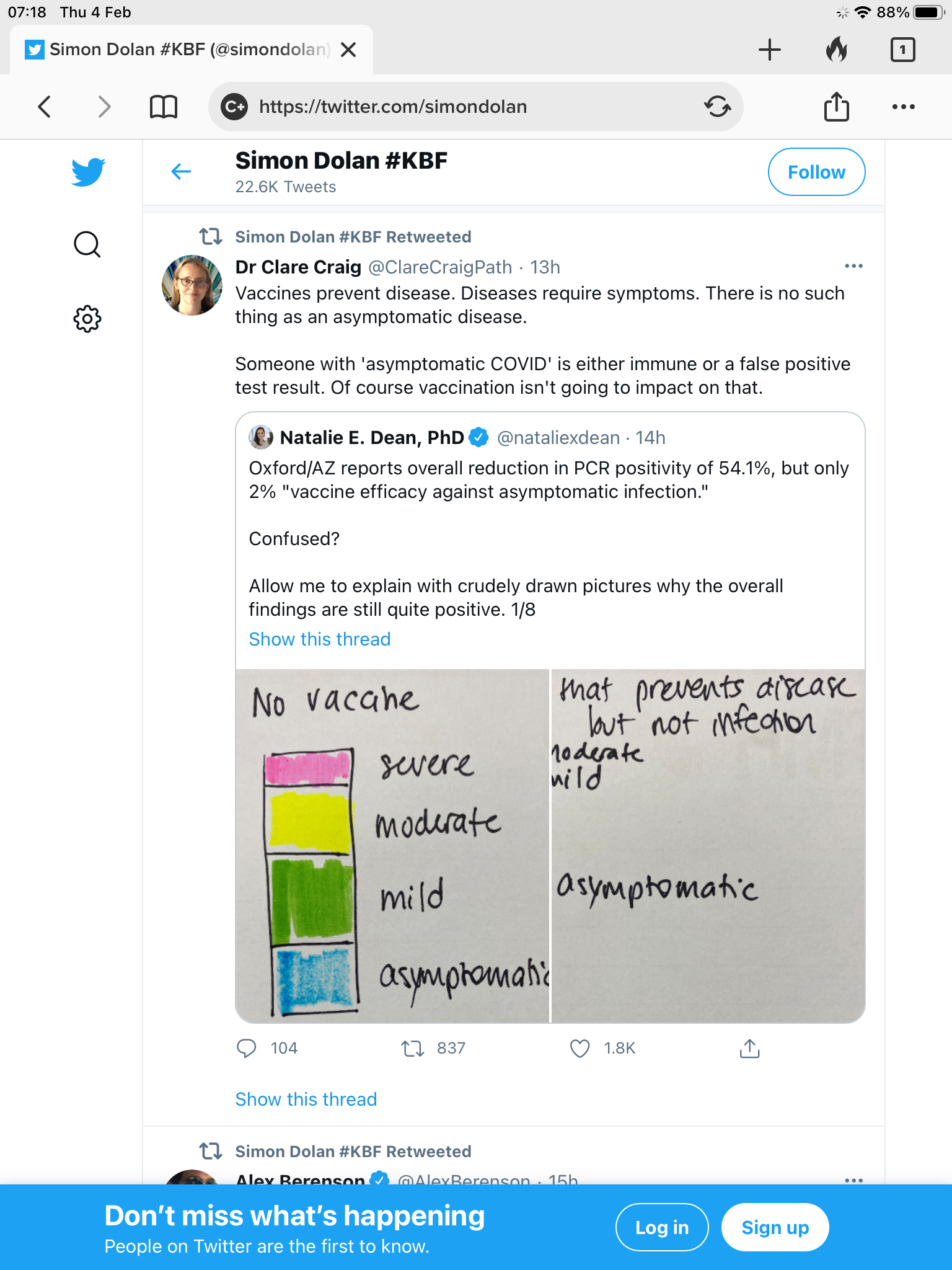
Task: Open a new browser tab
Action: 769,50
